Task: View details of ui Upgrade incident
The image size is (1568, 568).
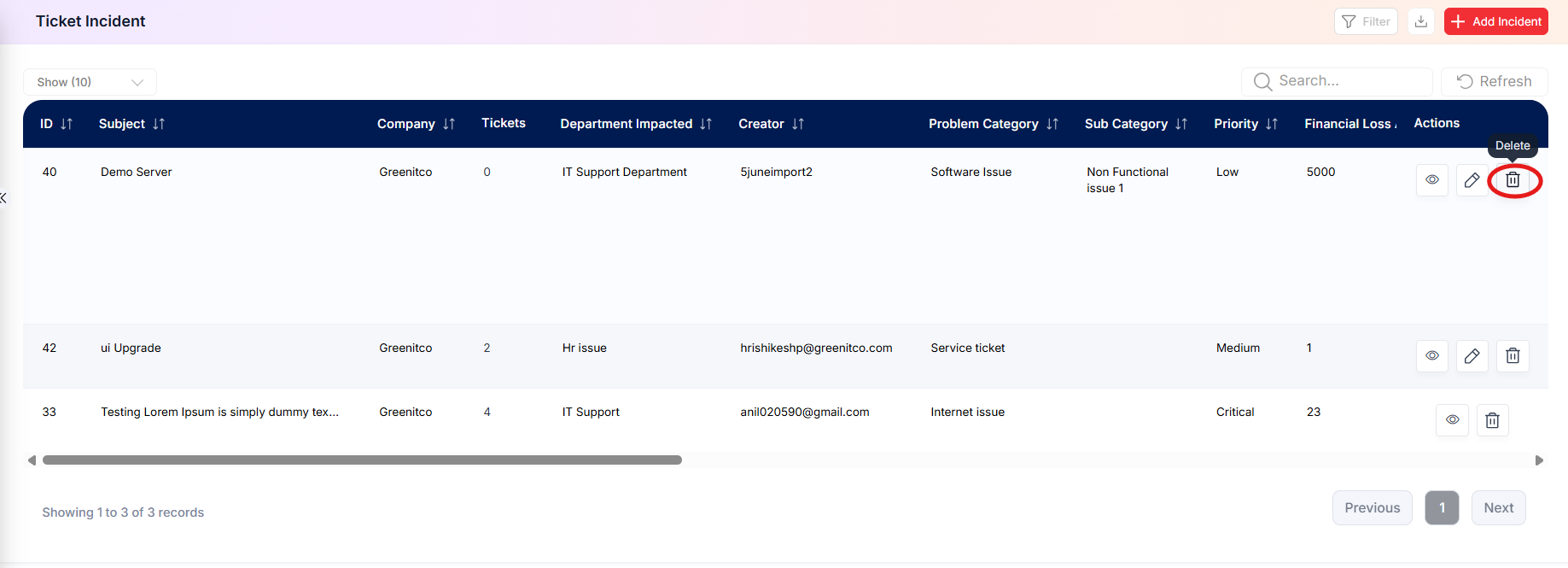Action: coord(1432,356)
